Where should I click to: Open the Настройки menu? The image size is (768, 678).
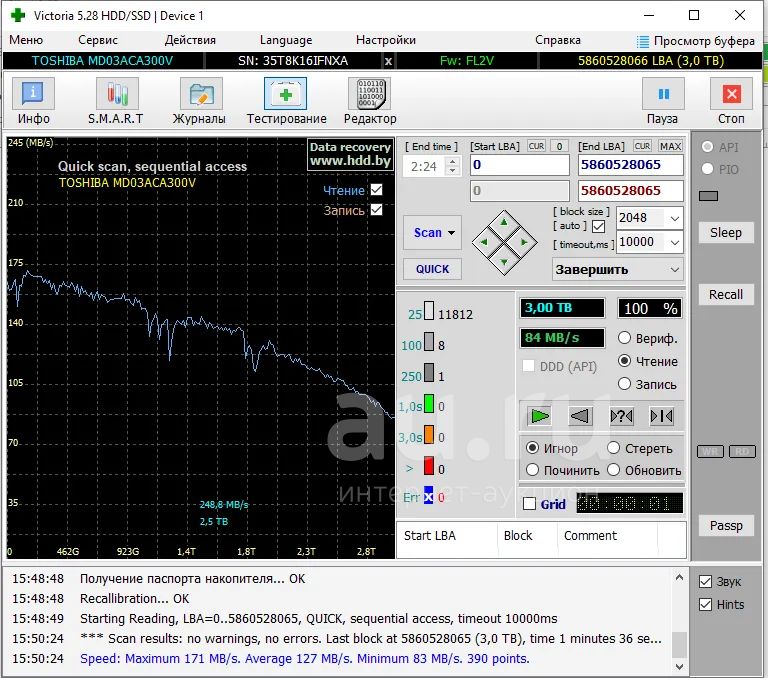pos(385,40)
